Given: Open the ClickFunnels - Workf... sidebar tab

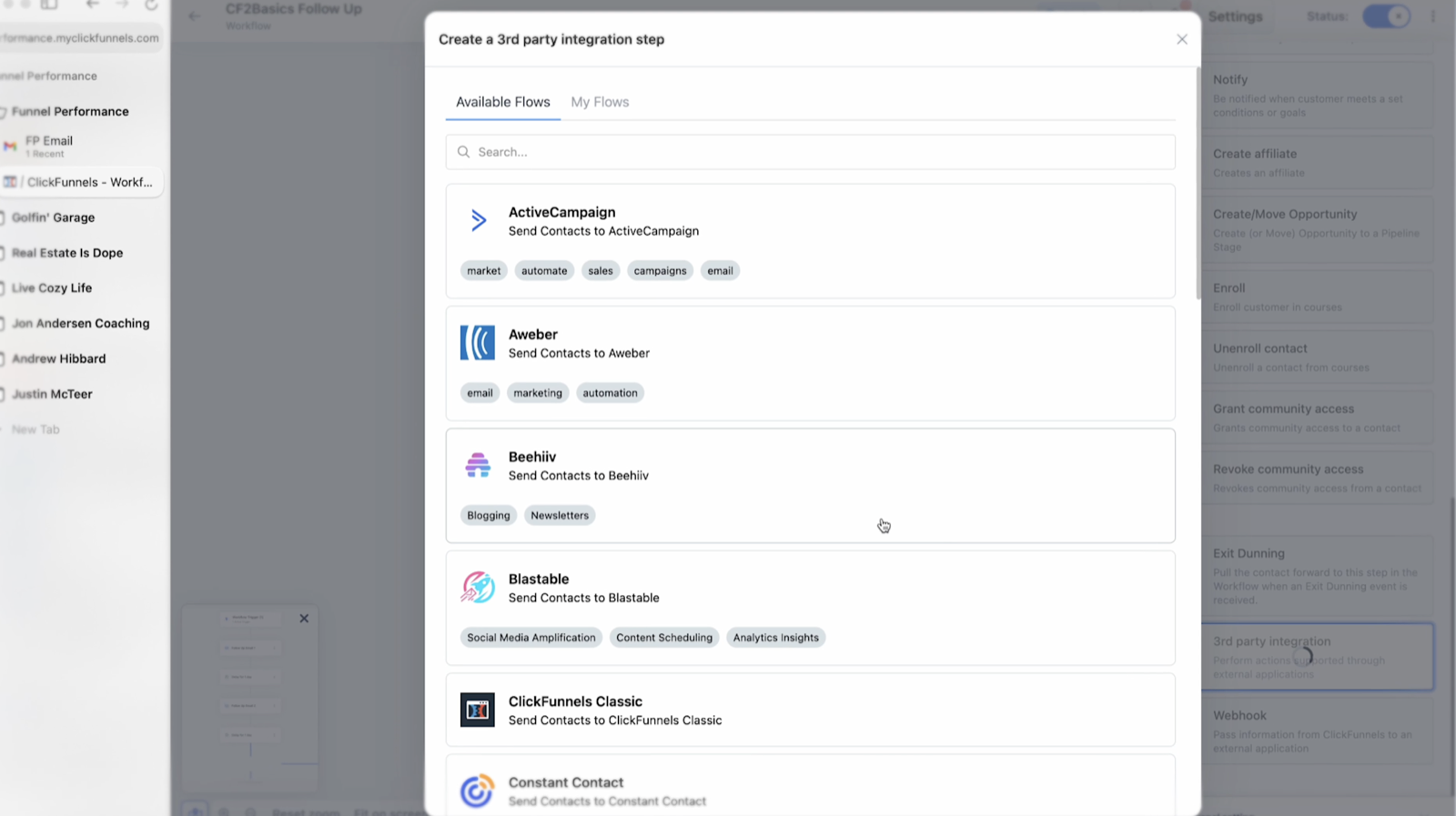Looking at the screenshot, I should pos(82,182).
